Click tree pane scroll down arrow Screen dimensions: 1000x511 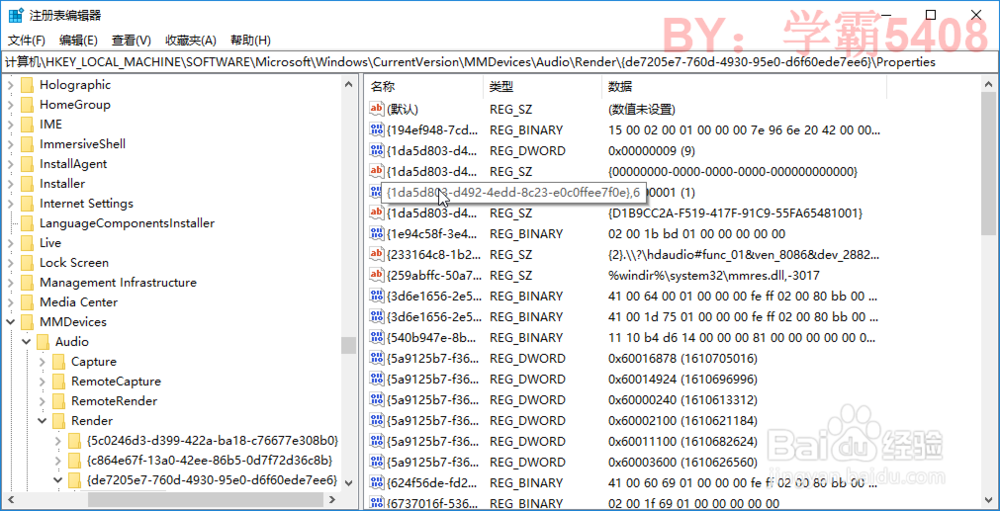[348, 483]
